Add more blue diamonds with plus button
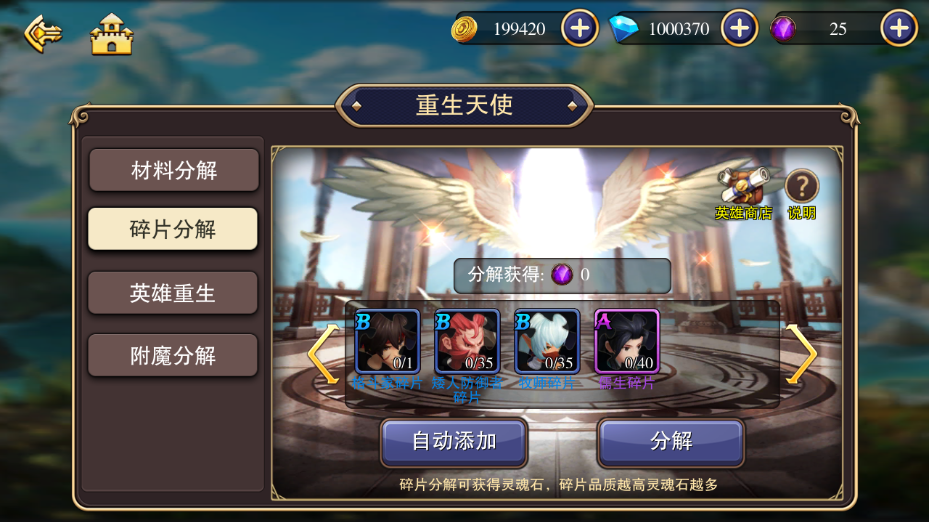 coord(739,28)
